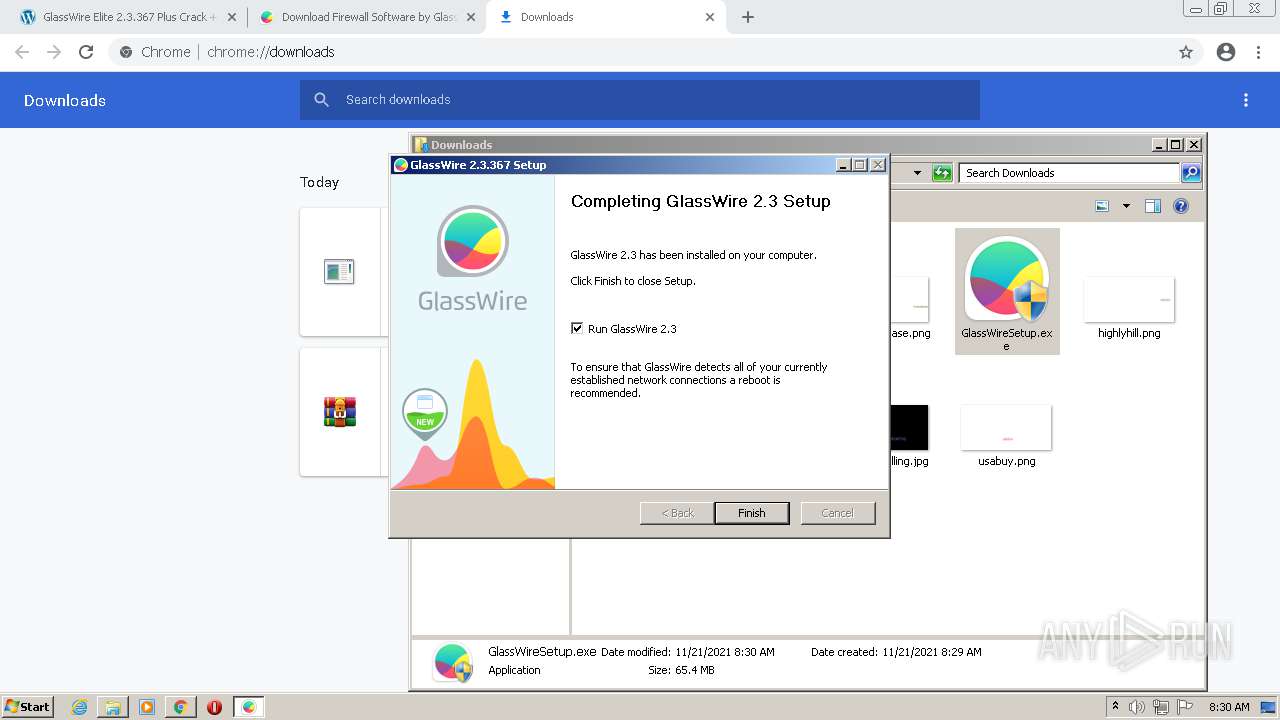Click GlassWire setup taskbar icon
The height and width of the screenshot is (720, 1280).
pos(249,707)
